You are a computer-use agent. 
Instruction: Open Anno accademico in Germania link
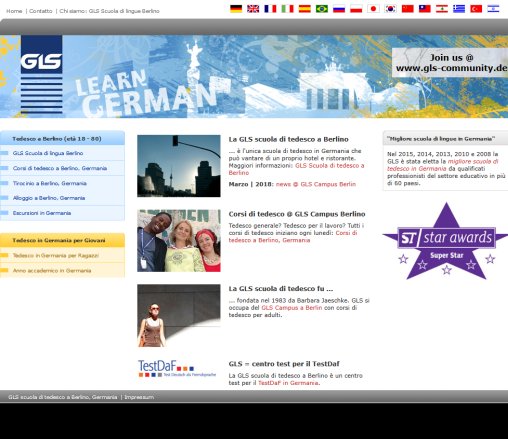(x=52, y=271)
